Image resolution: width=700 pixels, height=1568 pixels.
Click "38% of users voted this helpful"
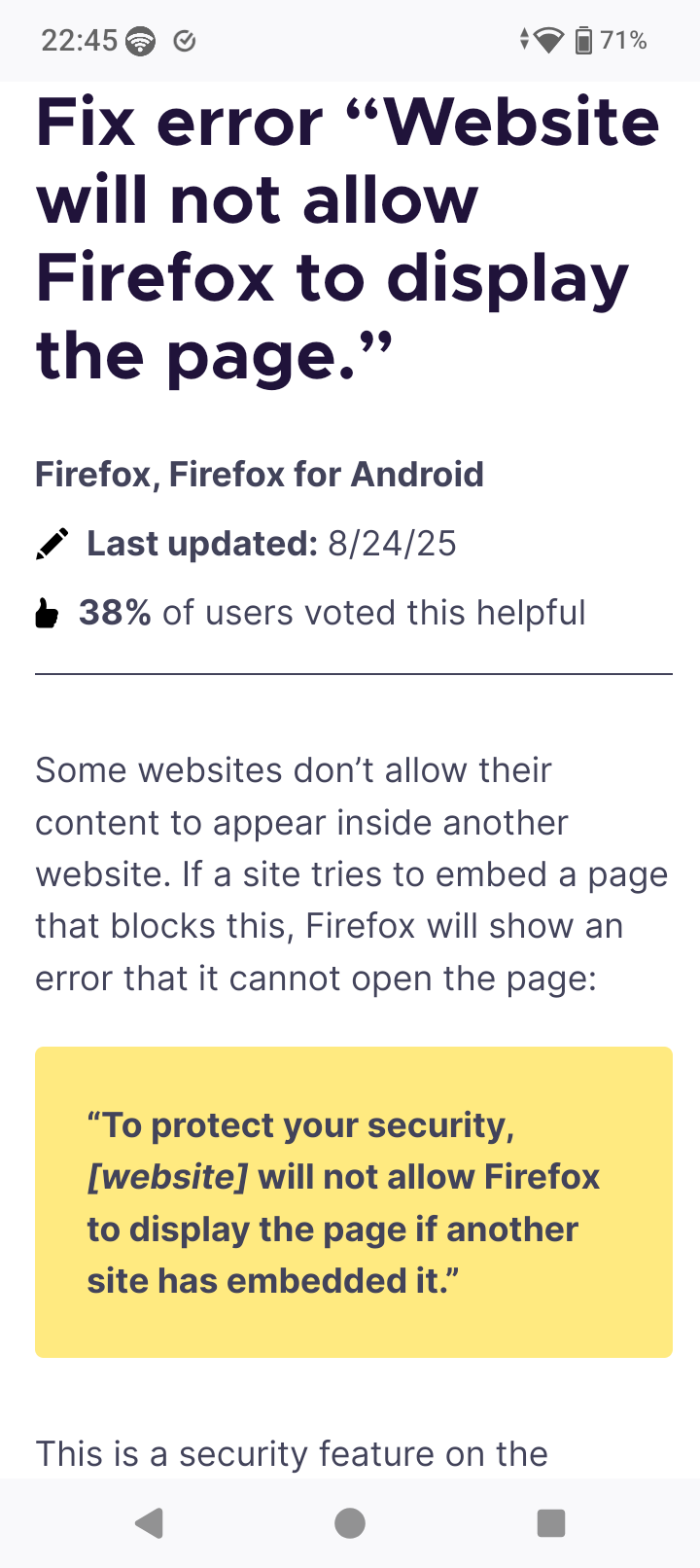332,614
